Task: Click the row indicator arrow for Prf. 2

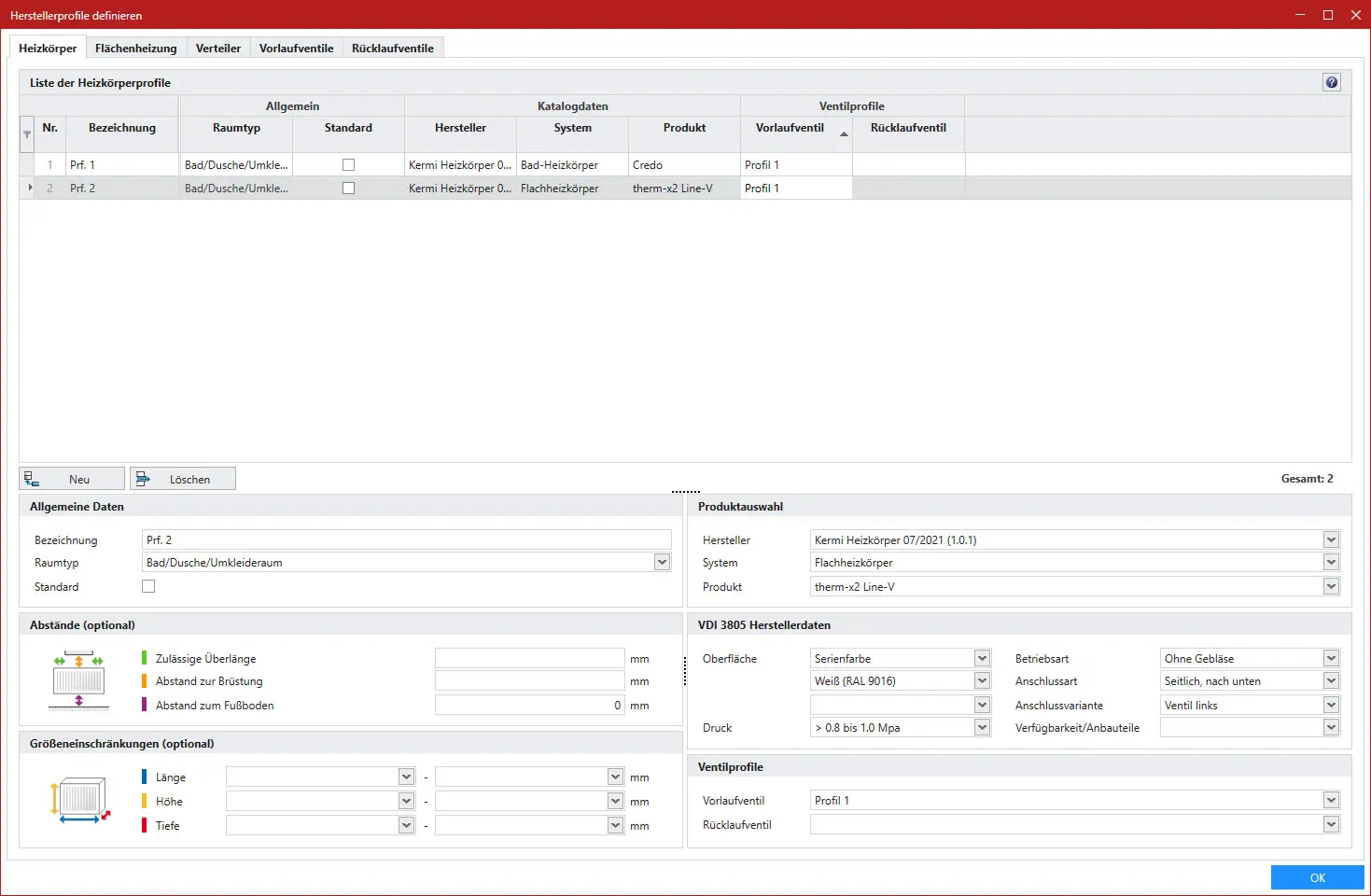Action: click(x=30, y=188)
